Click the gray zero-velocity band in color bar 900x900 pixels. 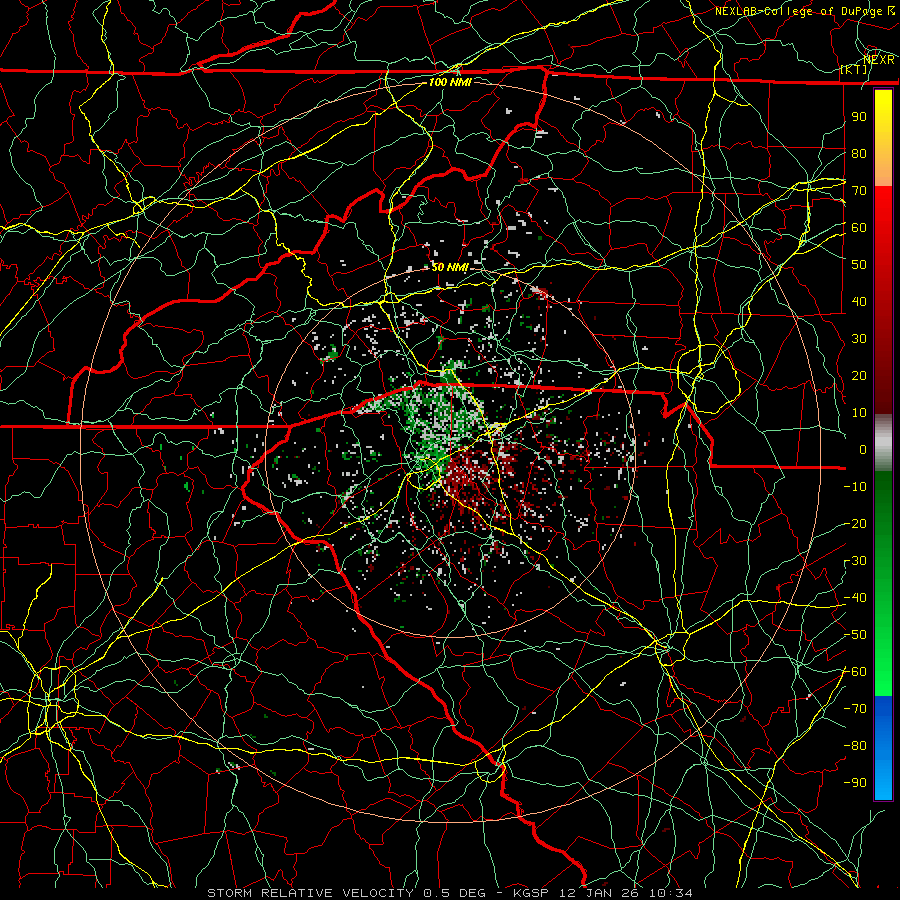883,443
